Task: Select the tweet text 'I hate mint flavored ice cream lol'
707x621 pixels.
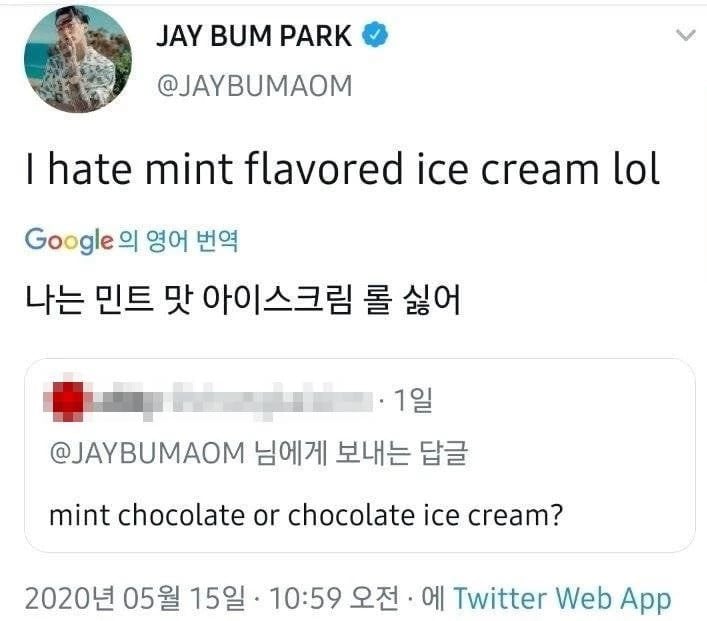Action: (x=343, y=168)
